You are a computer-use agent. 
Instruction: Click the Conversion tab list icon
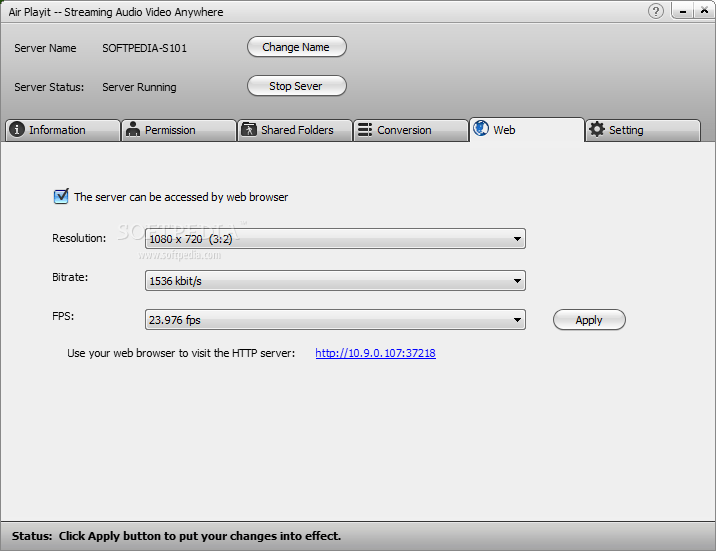(365, 130)
